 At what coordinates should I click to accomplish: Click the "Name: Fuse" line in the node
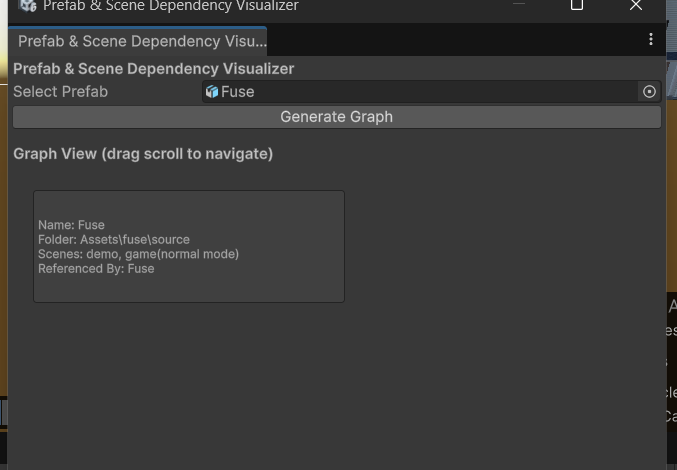71,225
